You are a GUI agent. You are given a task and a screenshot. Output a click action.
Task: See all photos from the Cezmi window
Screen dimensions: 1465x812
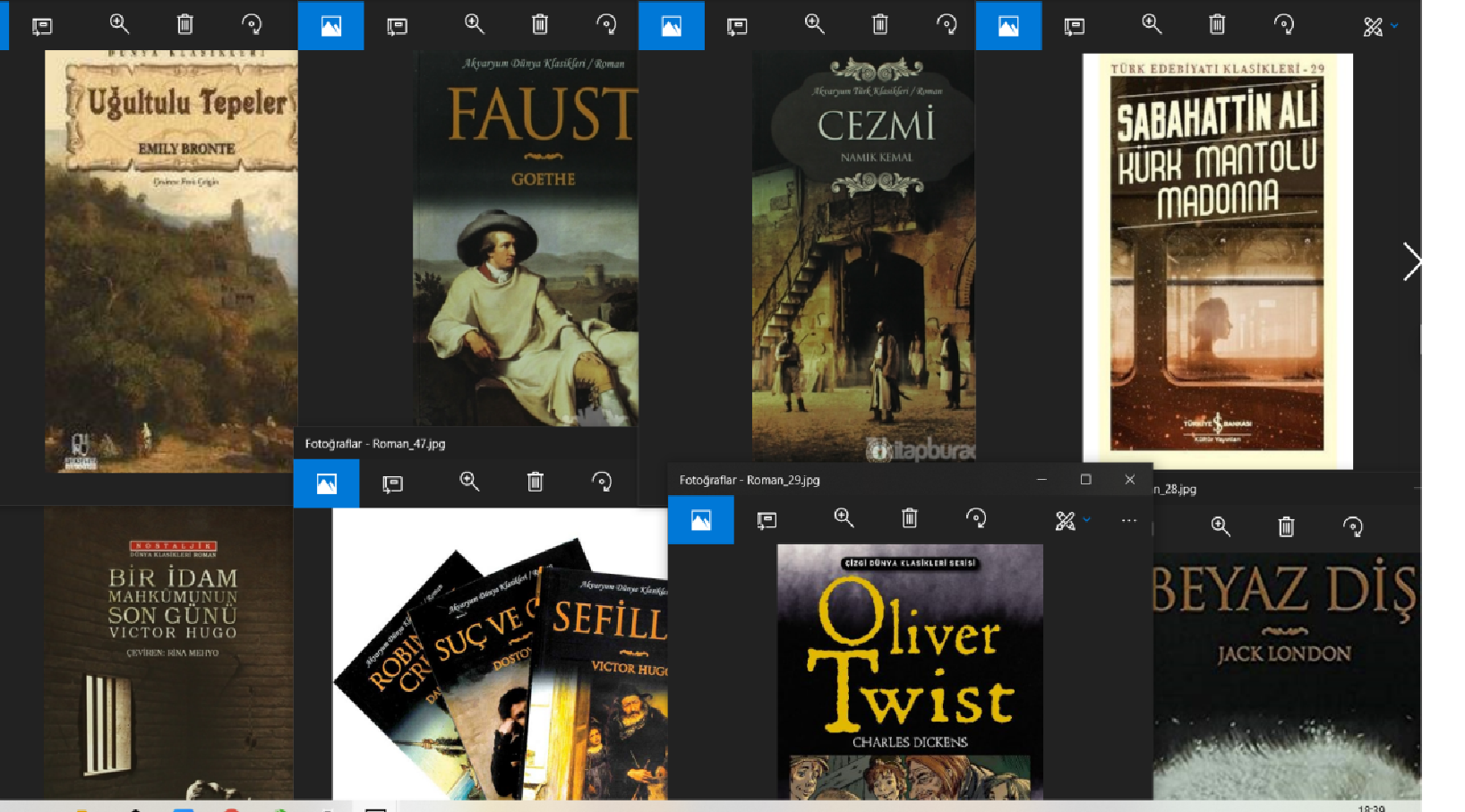(672, 26)
